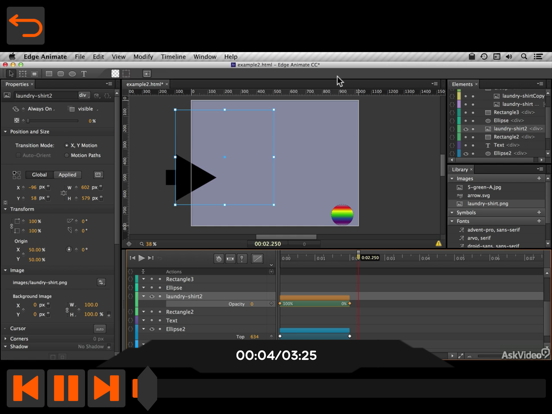The image size is (552, 414).
Task: Open the Window menu
Action: point(205,56)
